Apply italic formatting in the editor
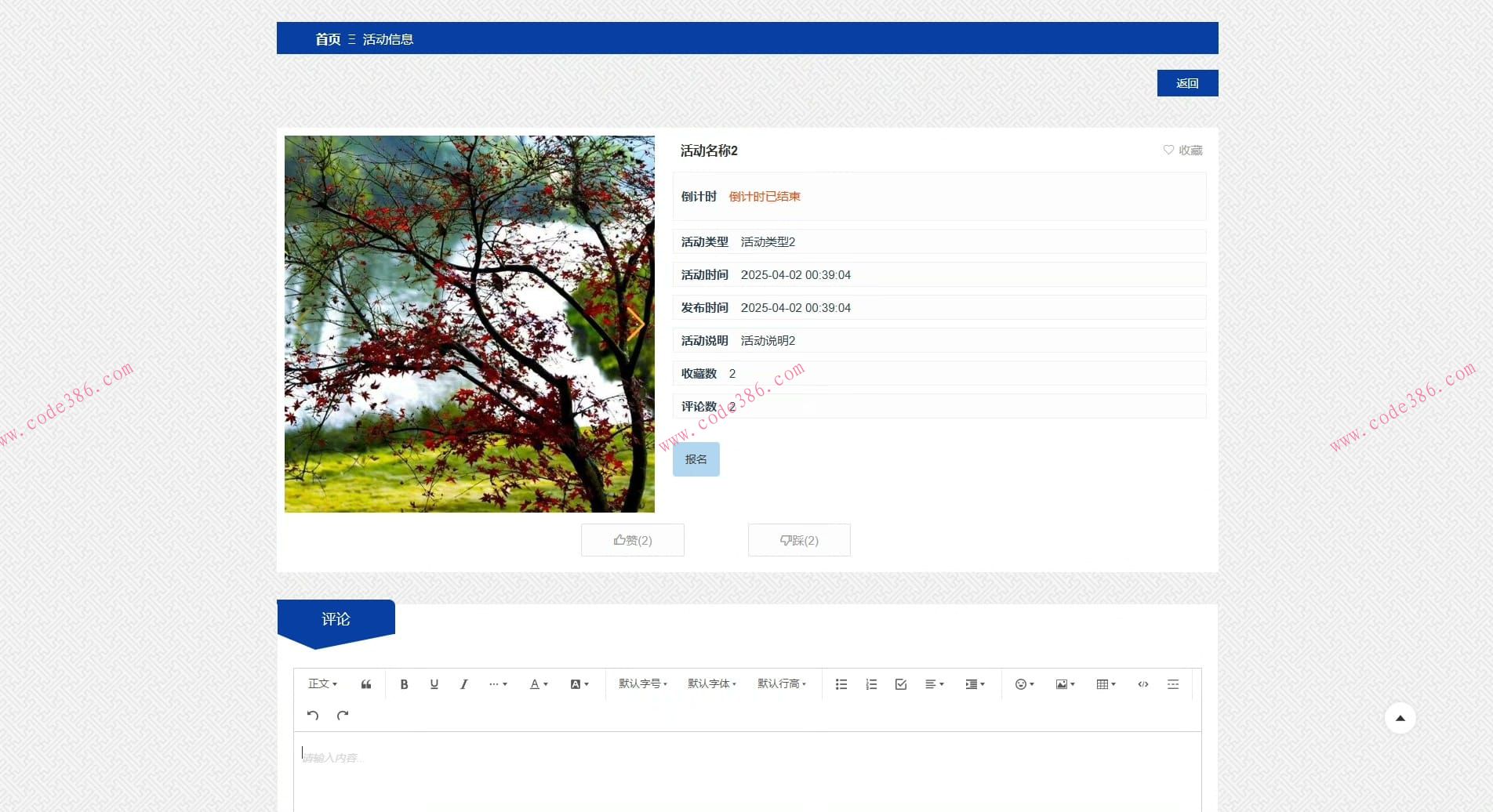Viewport: 1493px width, 812px height. pyautogui.click(x=463, y=684)
